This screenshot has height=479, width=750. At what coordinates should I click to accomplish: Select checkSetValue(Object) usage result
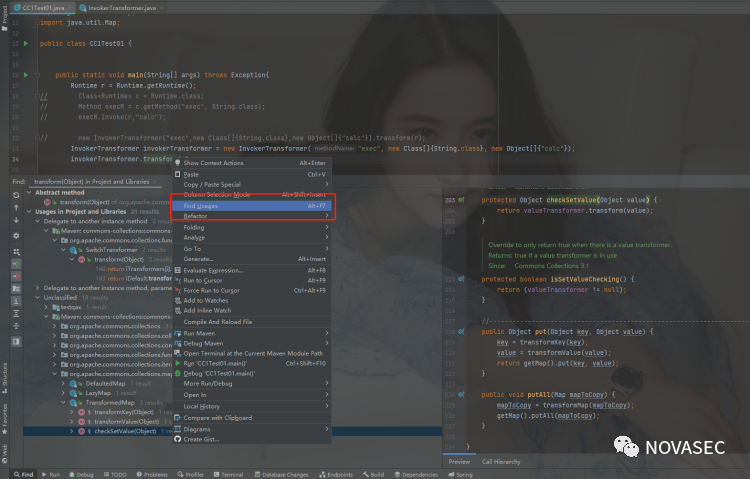(125, 431)
